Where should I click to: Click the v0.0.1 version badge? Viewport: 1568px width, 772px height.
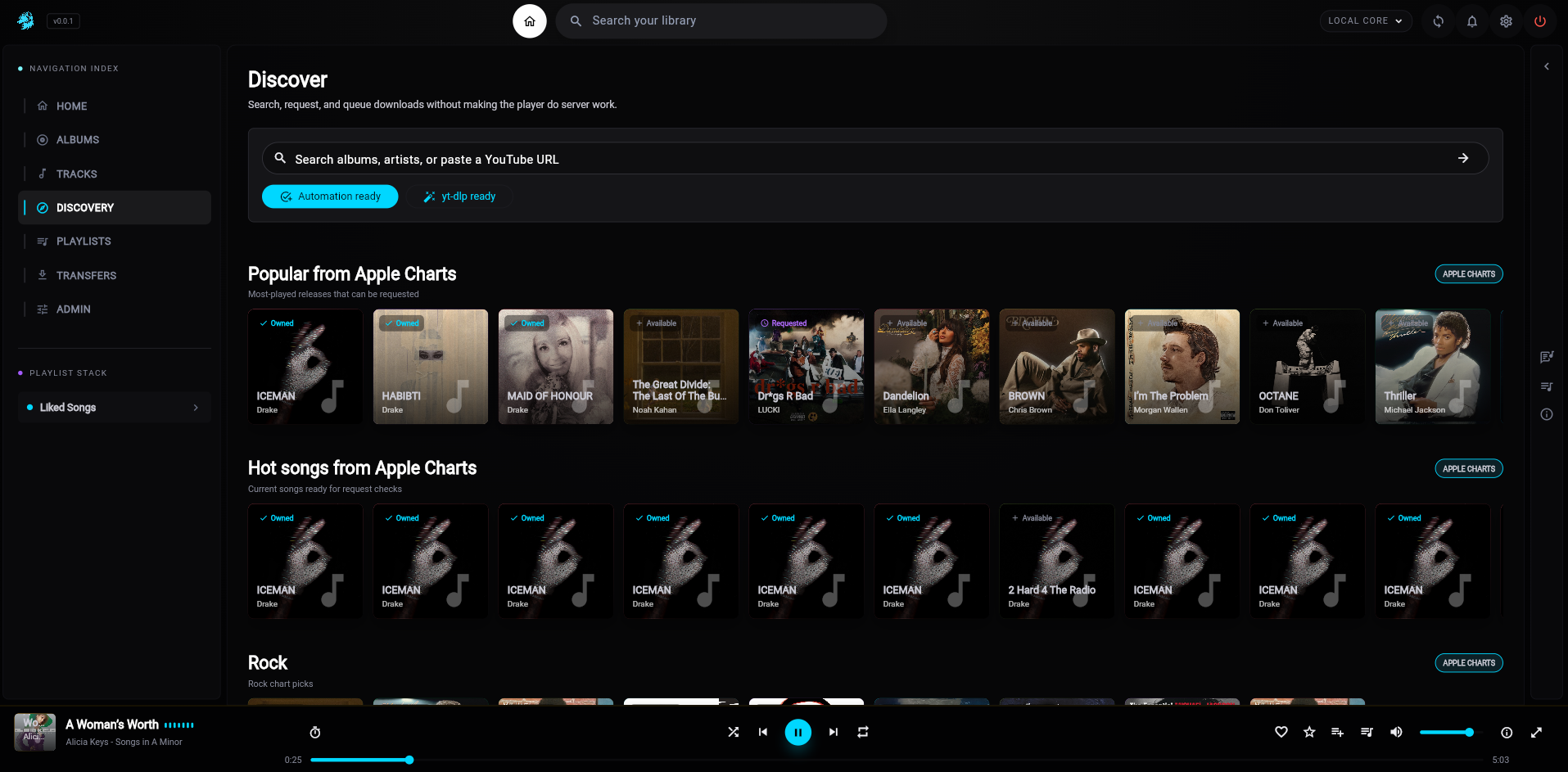tap(63, 21)
